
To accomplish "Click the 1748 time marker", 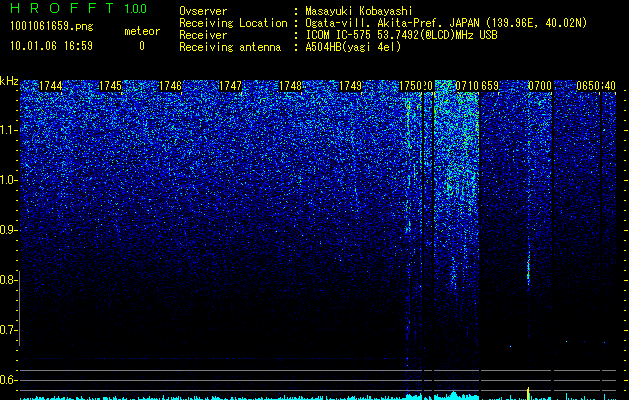I will click(x=290, y=86).
